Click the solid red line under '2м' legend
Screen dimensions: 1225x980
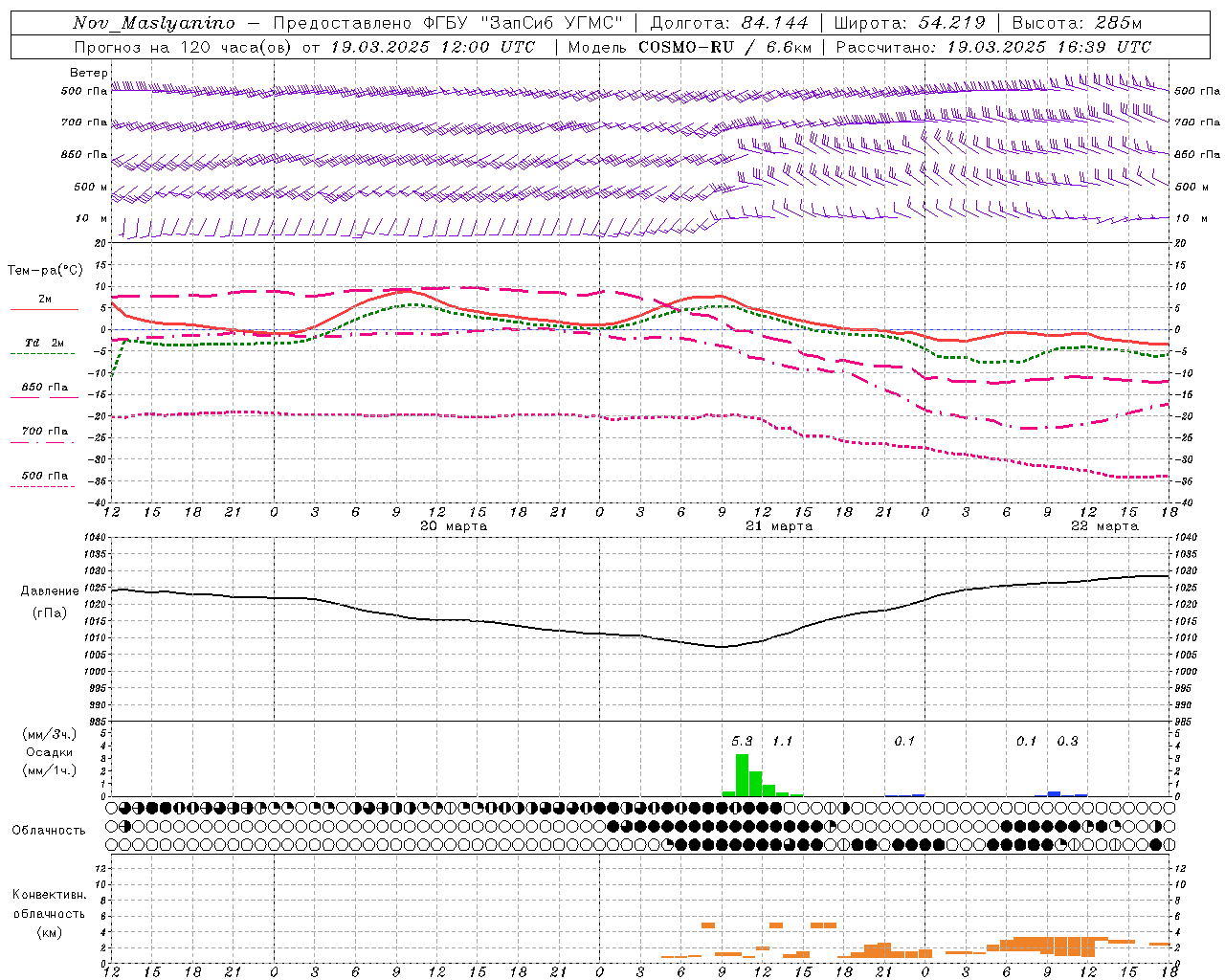[x=44, y=309]
